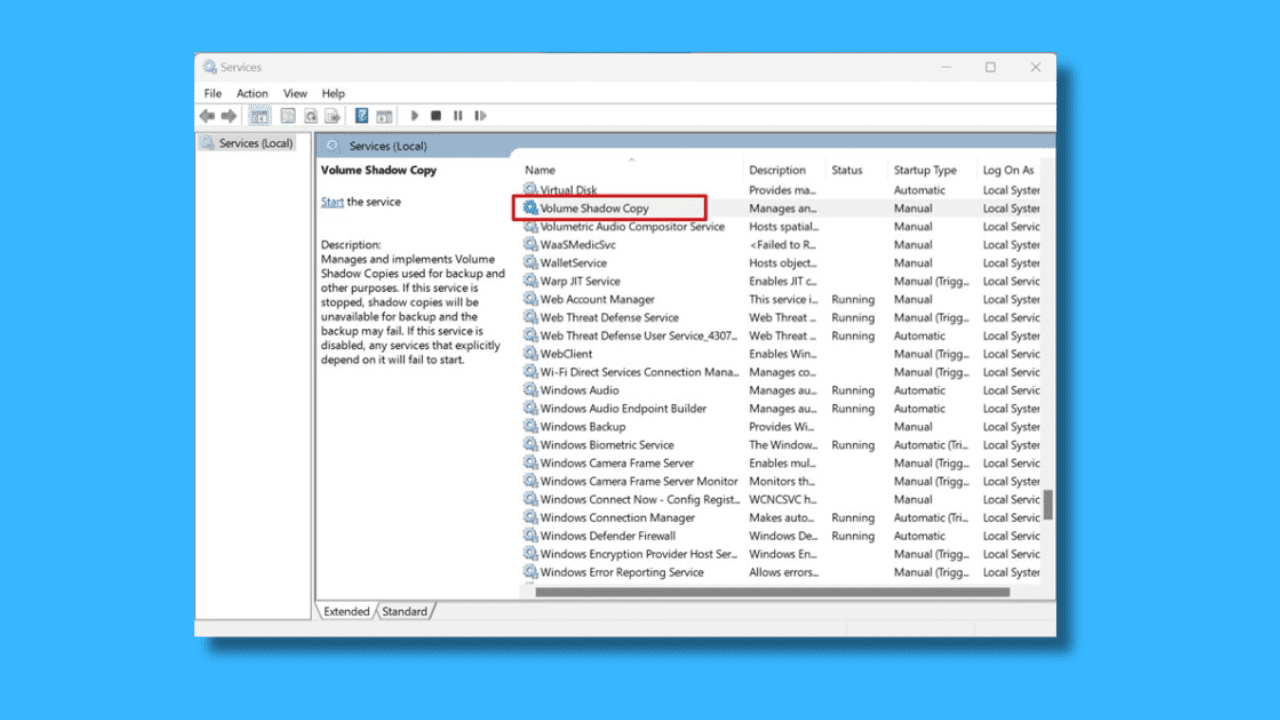Open the View menu

[x=294, y=93]
